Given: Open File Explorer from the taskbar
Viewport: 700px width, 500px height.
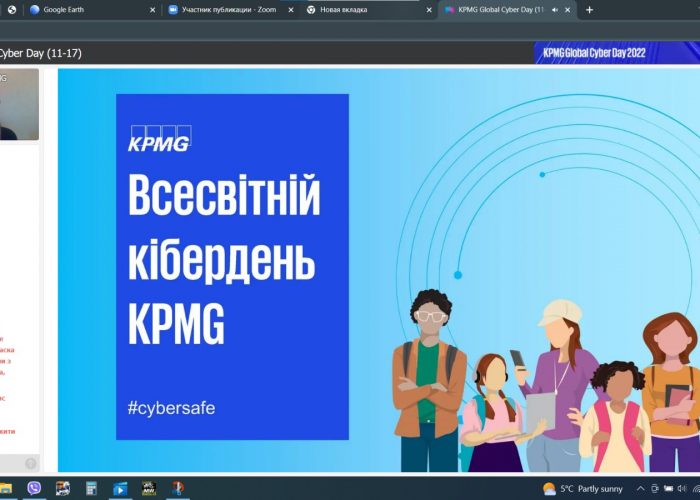Looking at the screenshot, I should coord(6,489).
